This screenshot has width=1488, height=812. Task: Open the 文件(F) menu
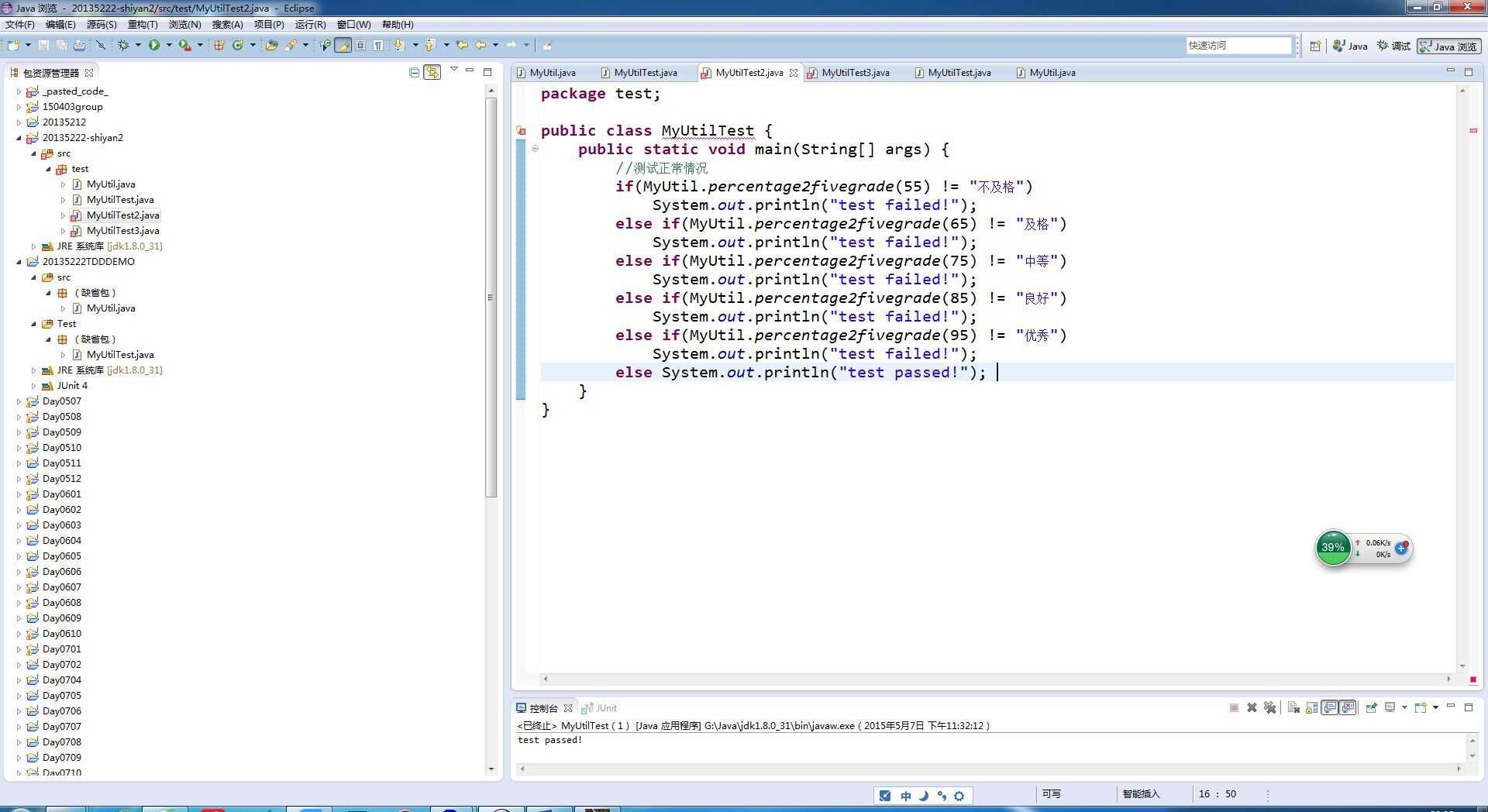coord(20,25)
